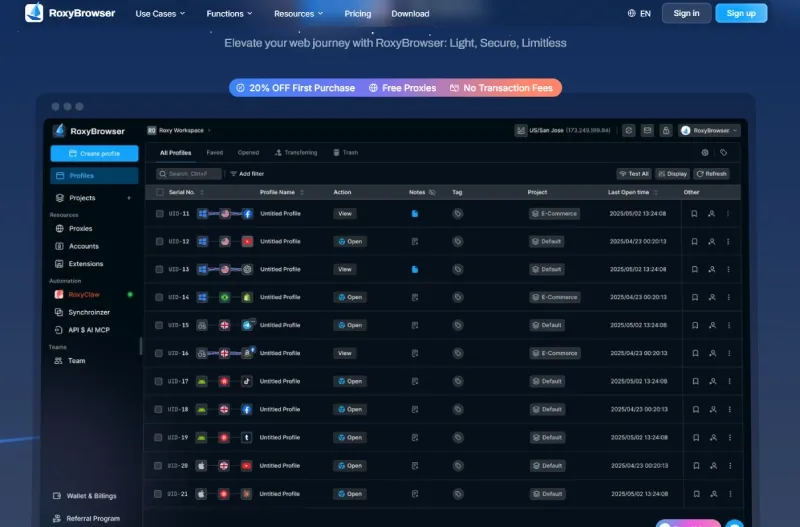This screenshot has height=527, width=800.
Task: Open the three-dot menu for UID-21
Action: (731, 494)
